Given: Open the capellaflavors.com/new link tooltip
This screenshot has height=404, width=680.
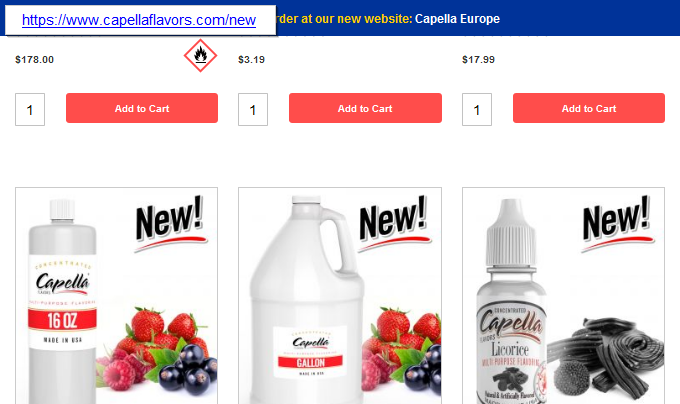Looking at the screenshot, I should [x=139, y=20].
